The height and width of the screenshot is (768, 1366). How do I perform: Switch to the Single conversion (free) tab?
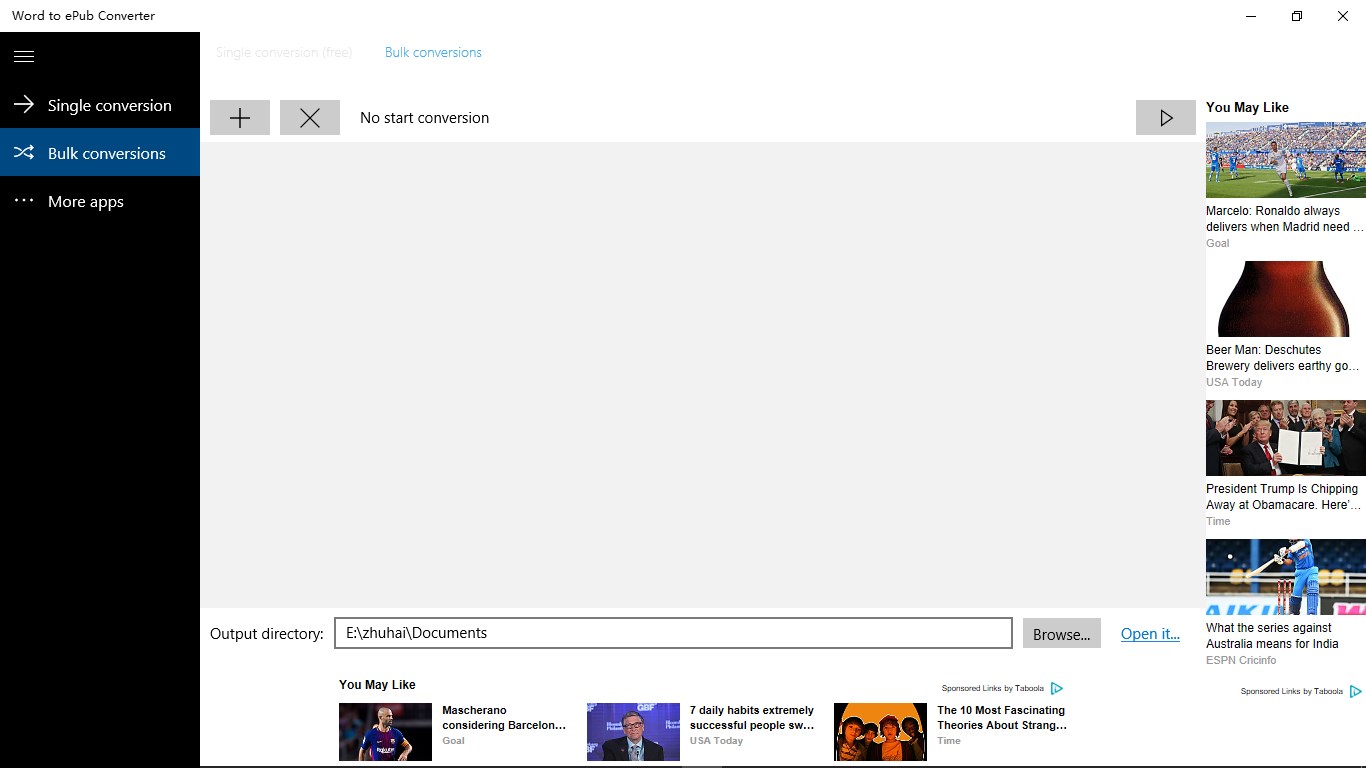(x=284, y=52)
